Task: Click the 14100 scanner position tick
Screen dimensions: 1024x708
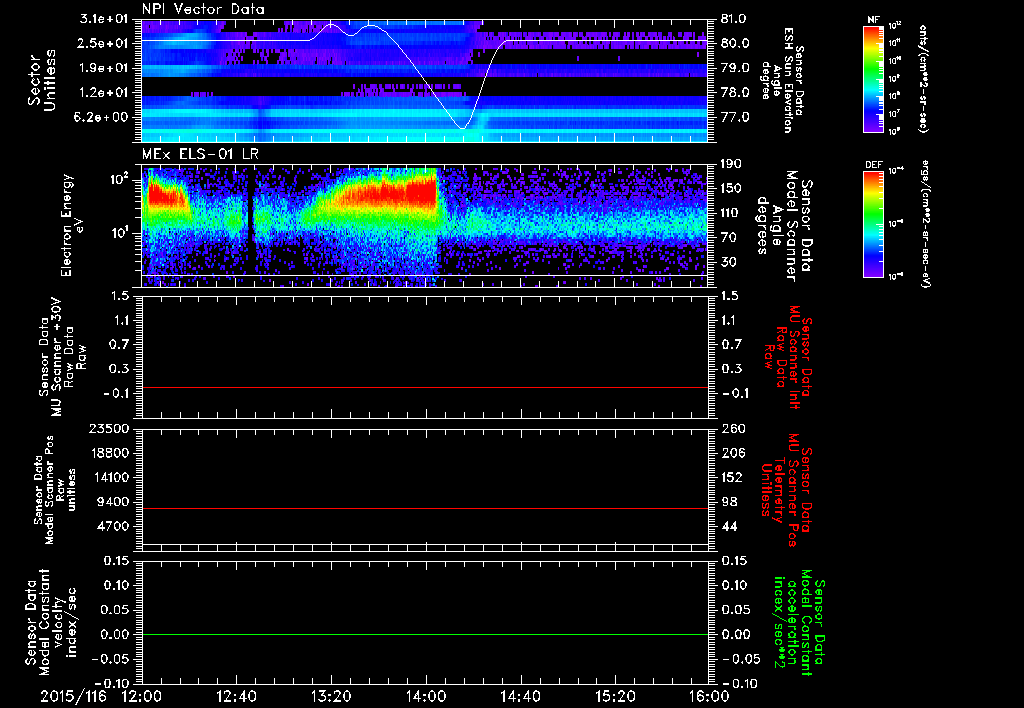Action: click(x=112, y=477)
